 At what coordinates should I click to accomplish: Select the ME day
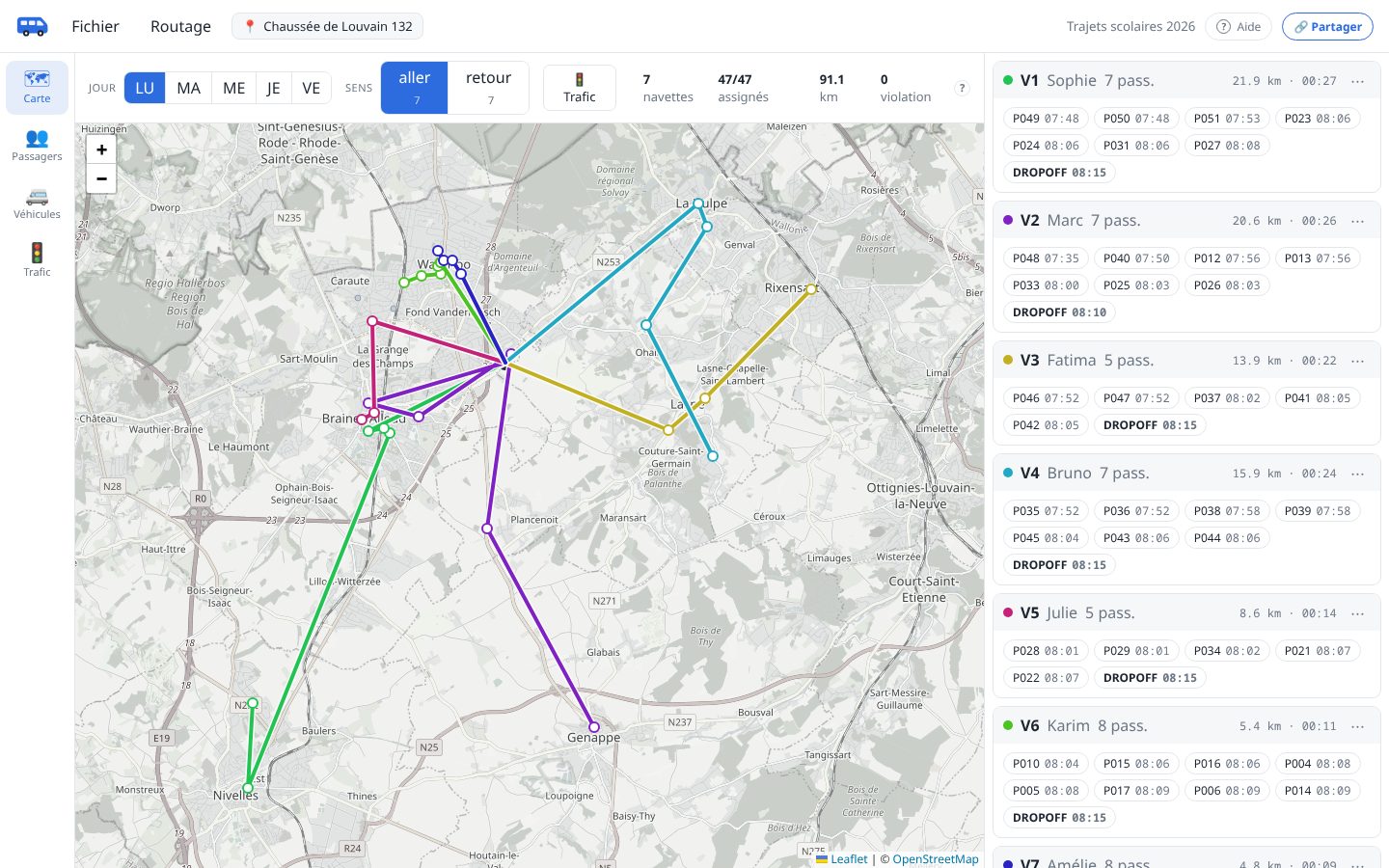(x=234, y=88)
